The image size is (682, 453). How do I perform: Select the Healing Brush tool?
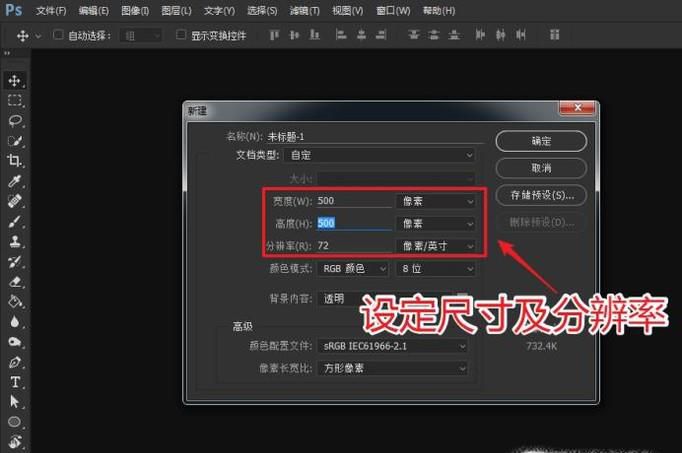[x=15, y=201]
